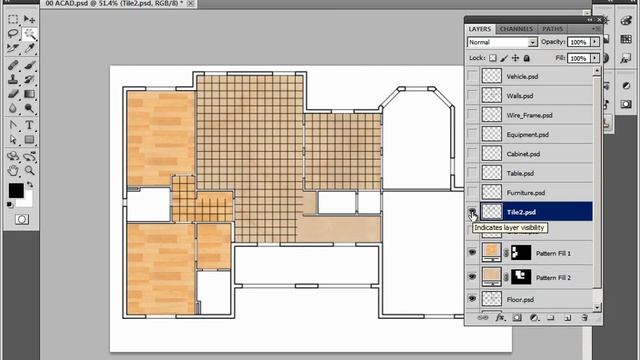640x360 pixels.
Task: Hide the Floor.psd layer
Action: point(472,299)
